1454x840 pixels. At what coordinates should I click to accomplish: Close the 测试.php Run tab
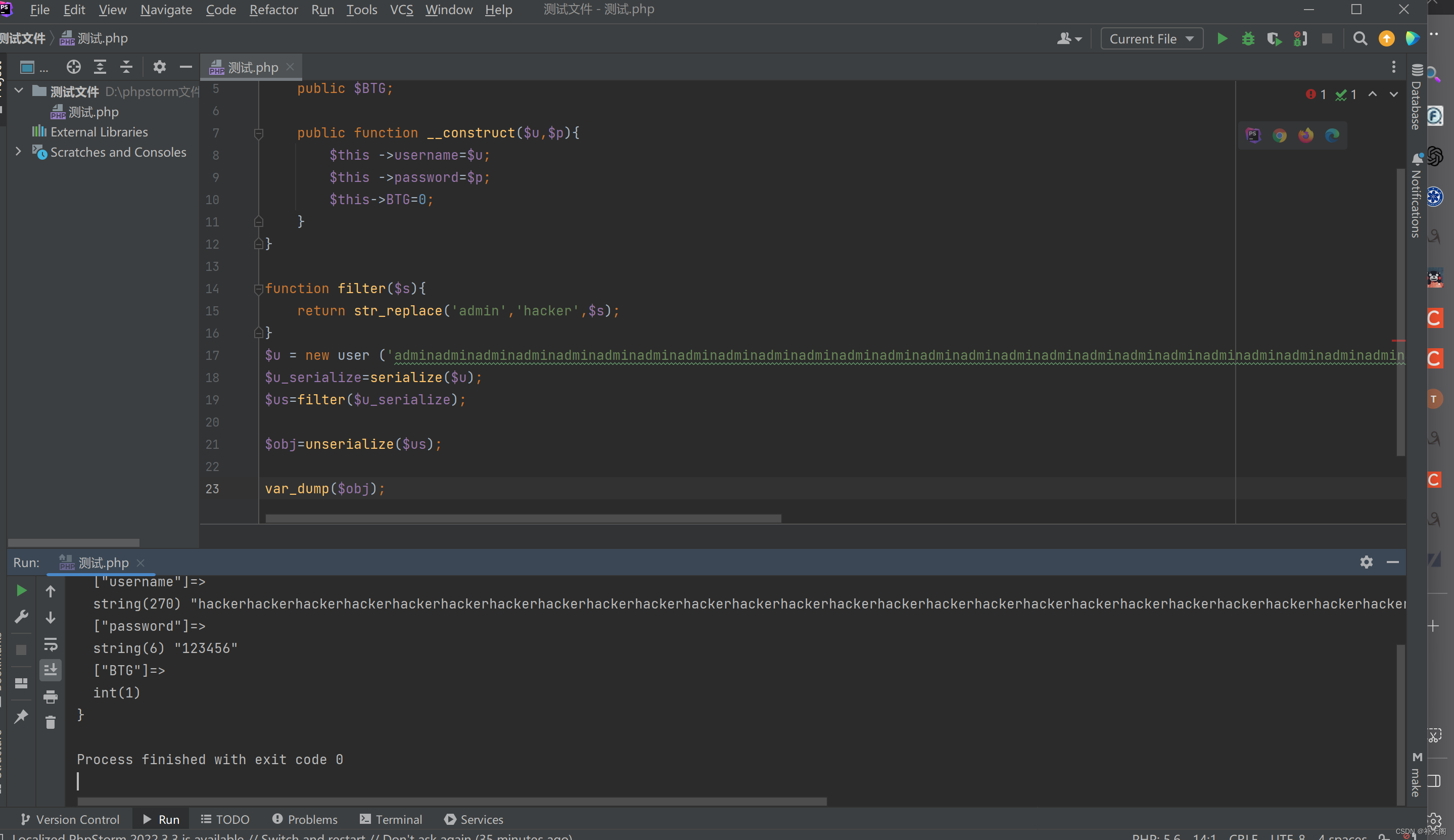coord(140,563)
